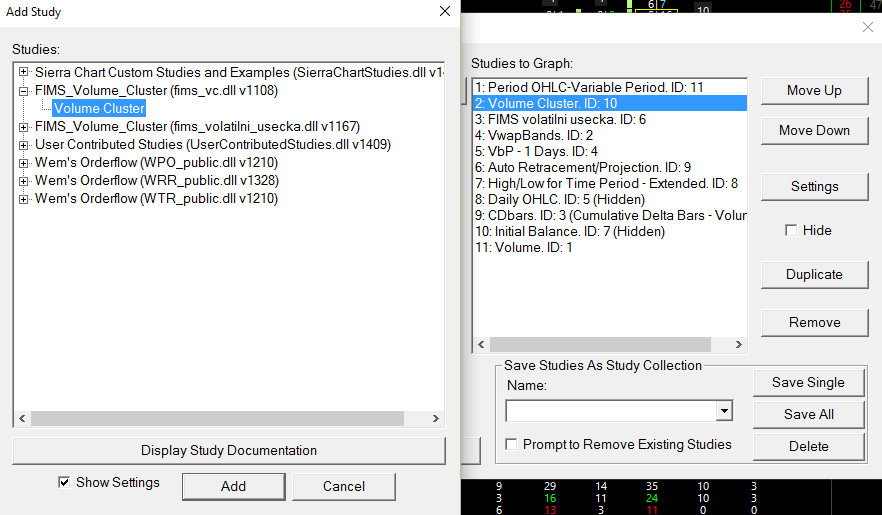This screenshot has height=515, width=882.
Task: Click the Duplicate button
Action: [814, 274]
